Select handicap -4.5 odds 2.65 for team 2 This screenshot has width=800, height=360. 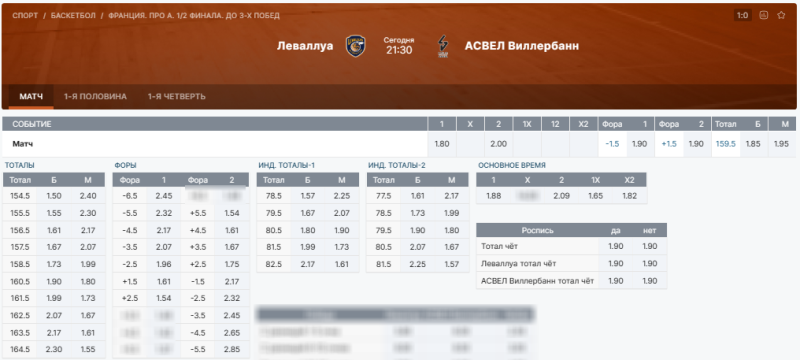point(232,332)
